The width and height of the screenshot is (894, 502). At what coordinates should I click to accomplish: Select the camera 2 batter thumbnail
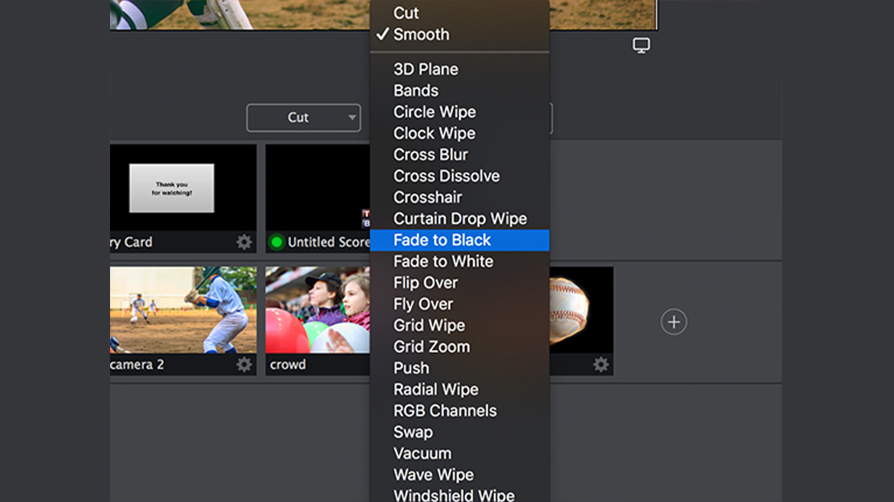[183, 310]
